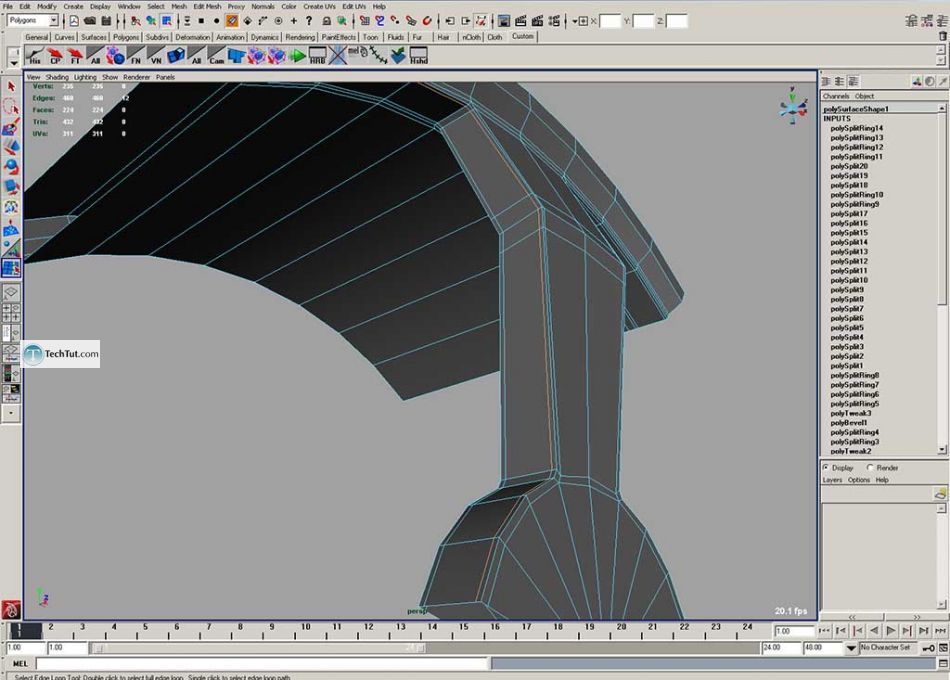Click the left double-arrow layer button
The image size is (950, 680).
click(852, 616)
